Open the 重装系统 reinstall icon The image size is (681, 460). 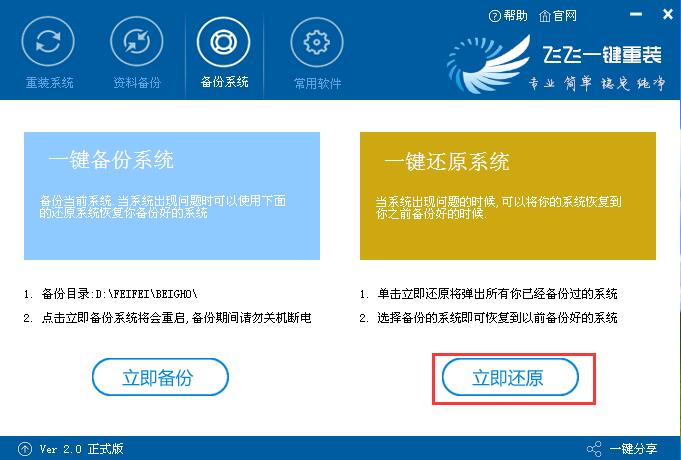point(48,42)
